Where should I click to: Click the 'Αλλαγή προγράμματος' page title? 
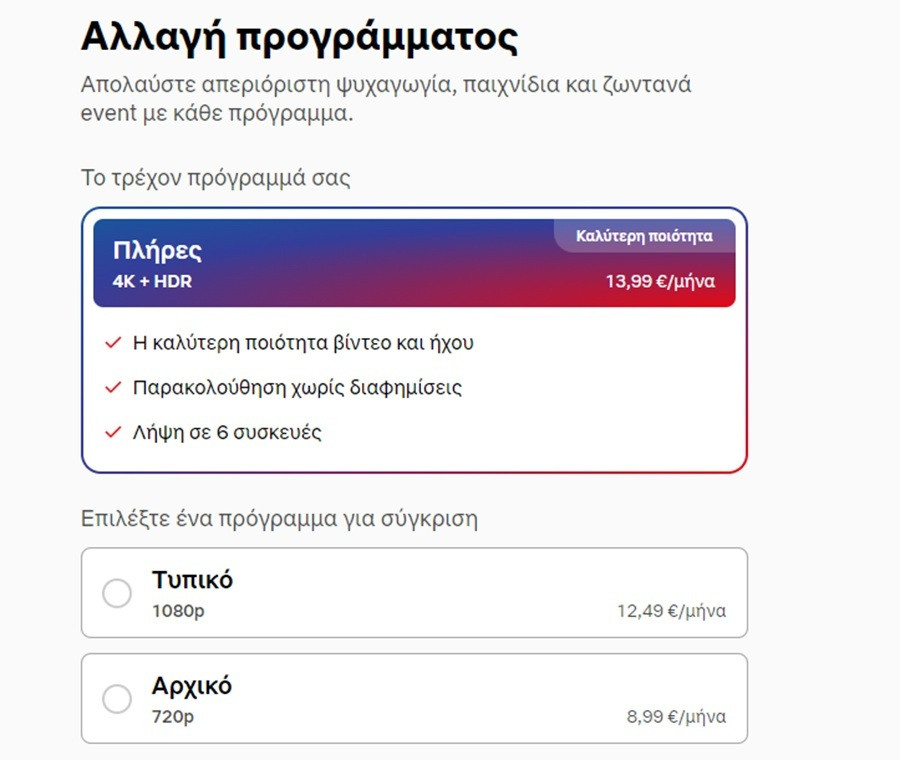[299, 34]
